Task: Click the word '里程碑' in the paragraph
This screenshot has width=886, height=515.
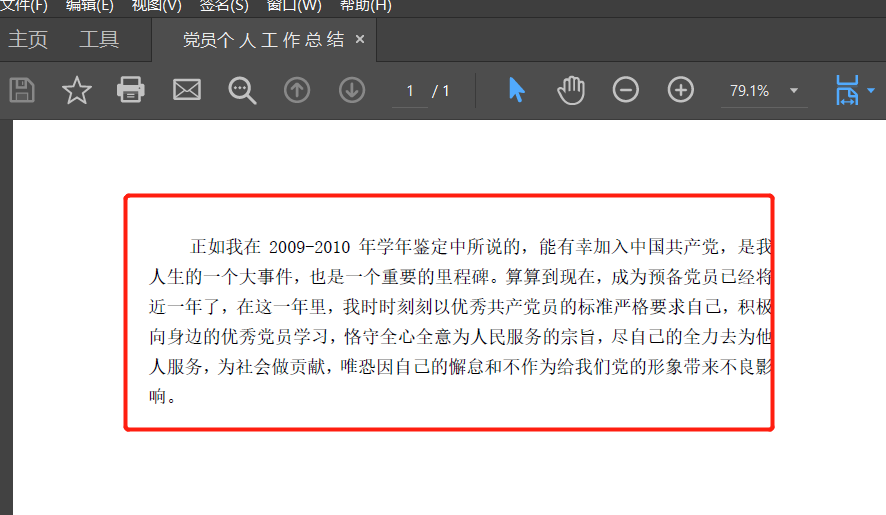Action: click(x=462, y=277)
